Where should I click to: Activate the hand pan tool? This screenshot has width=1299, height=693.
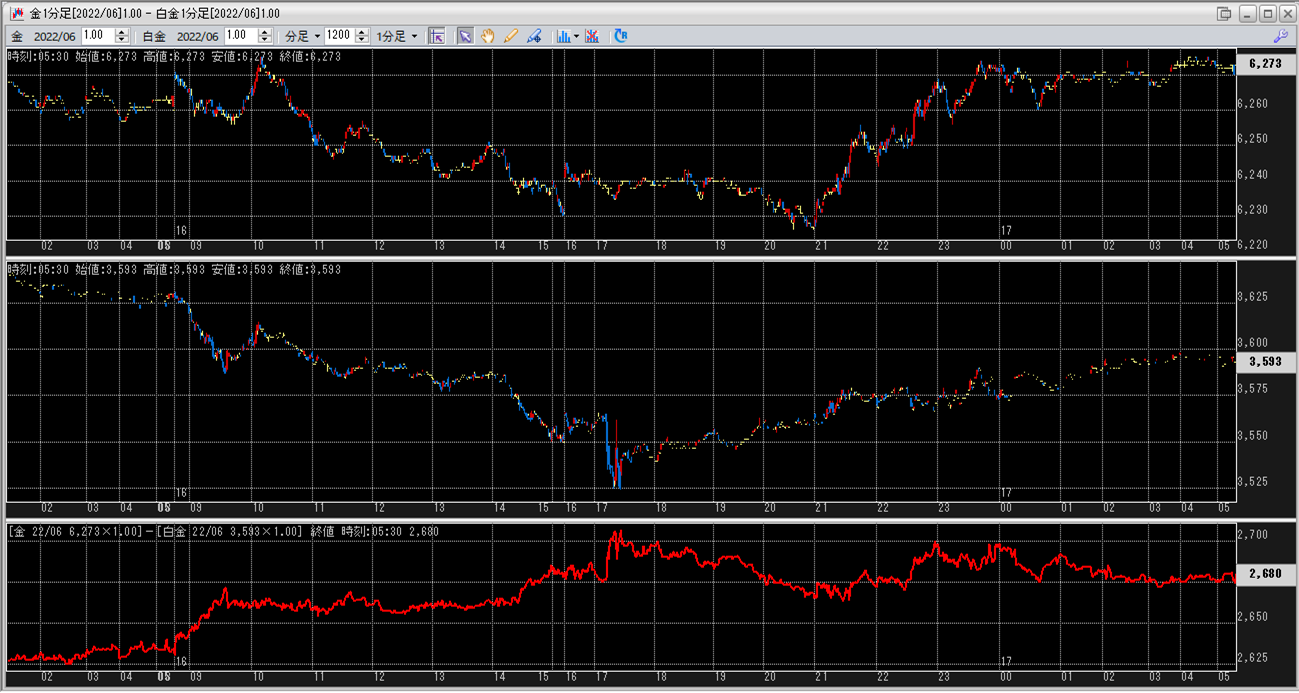[488, 36]
